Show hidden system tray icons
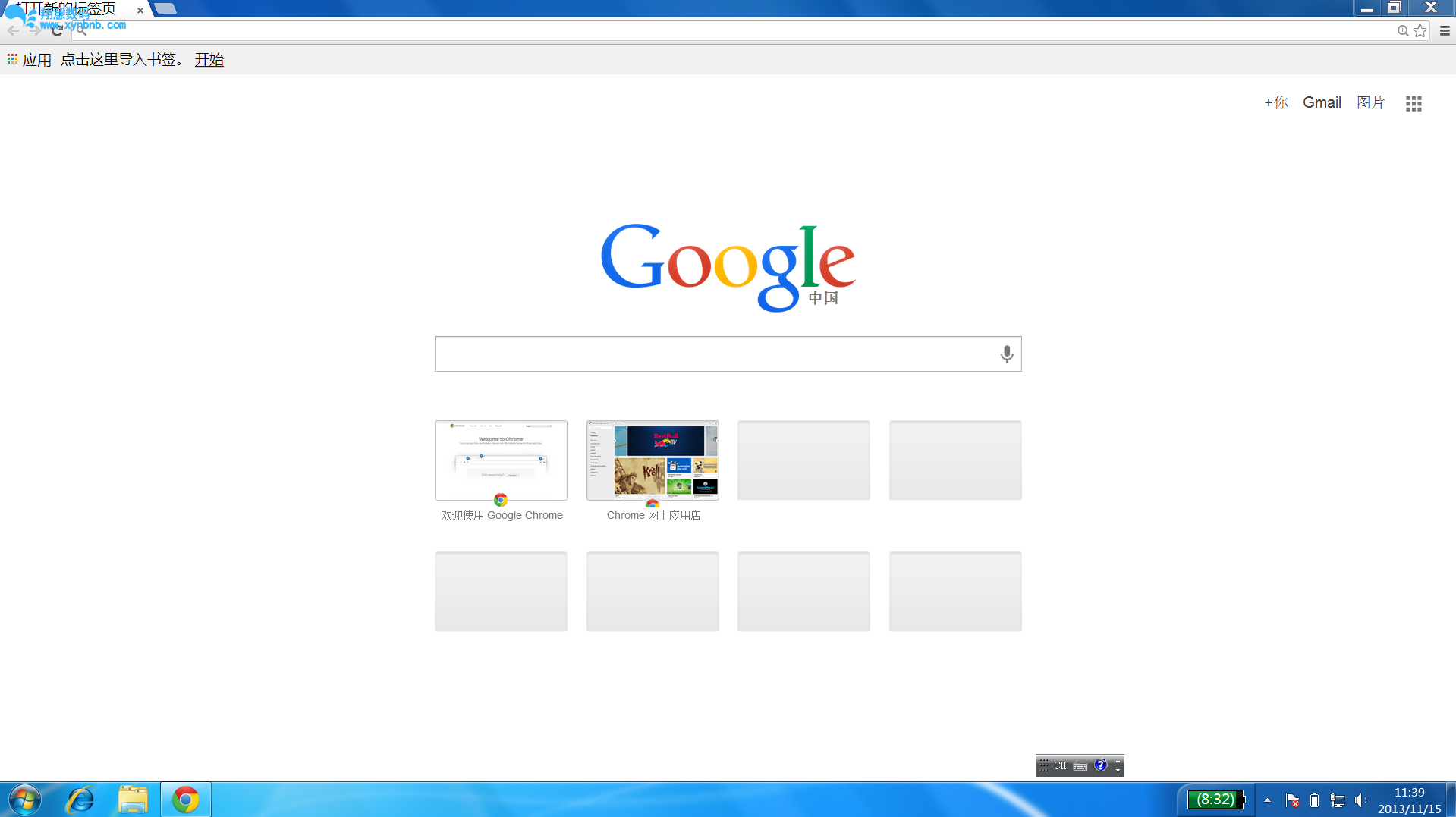This screenshot has height=817, width=1456. click(x=1267, y=800)
